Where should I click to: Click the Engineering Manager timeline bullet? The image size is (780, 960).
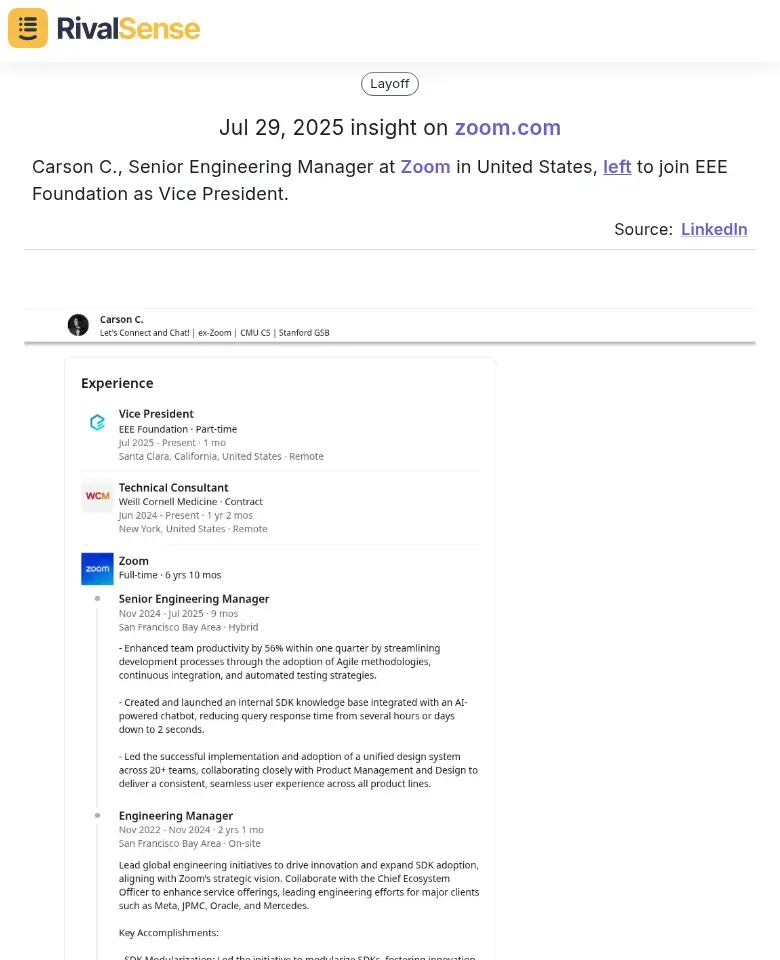97,816
